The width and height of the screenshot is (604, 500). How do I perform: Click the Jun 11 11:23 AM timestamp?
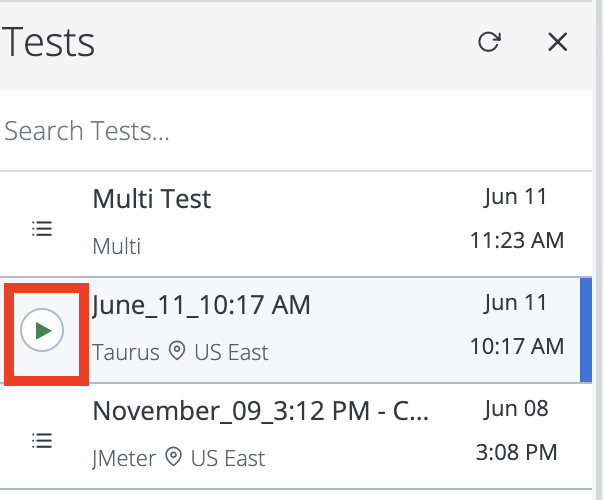click(517, 219)
